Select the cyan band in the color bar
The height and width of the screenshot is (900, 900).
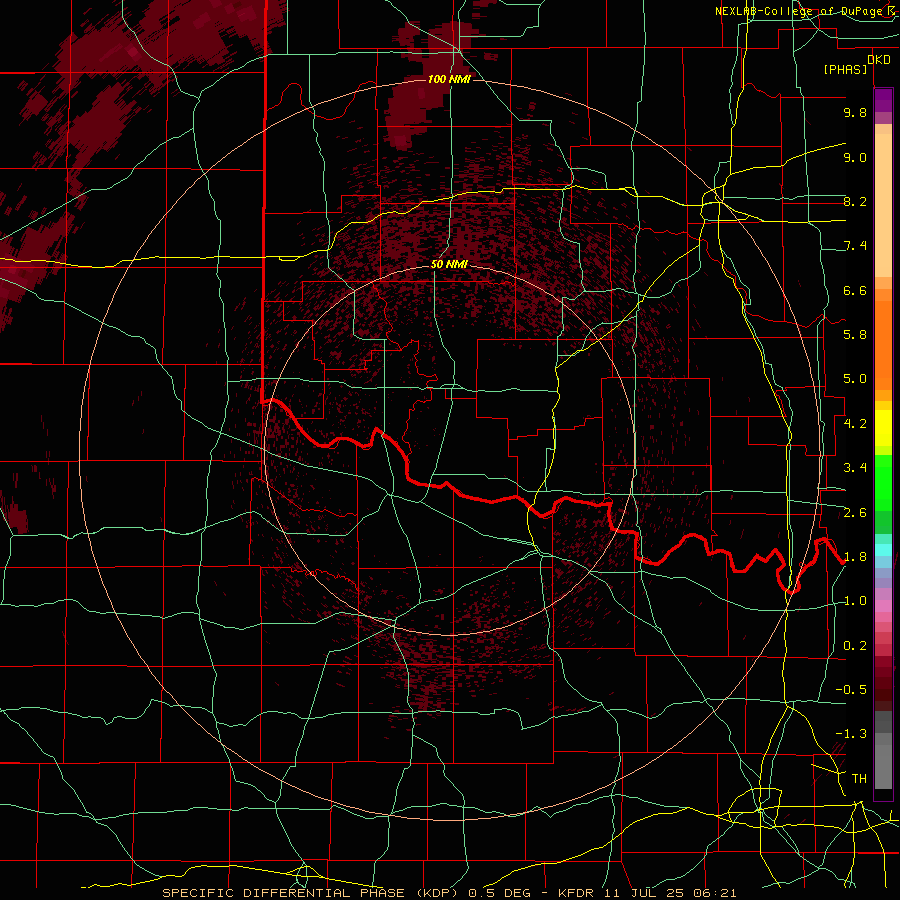[883, 550]
